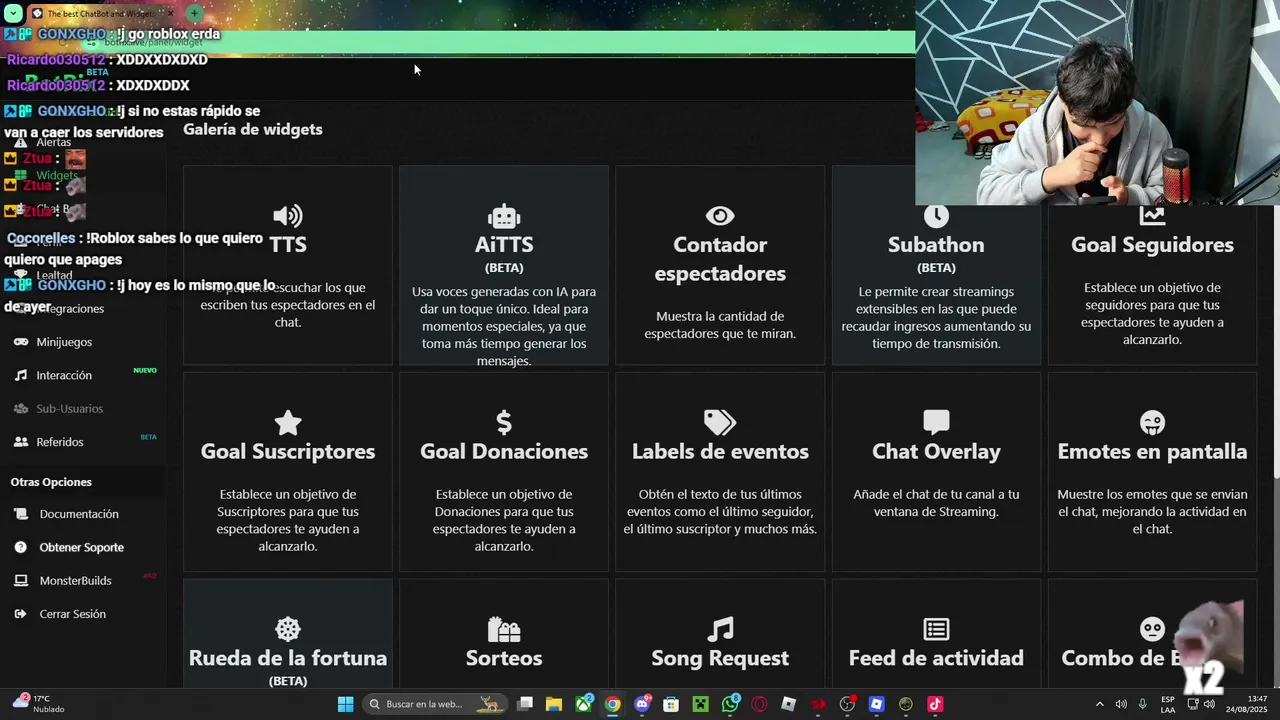This screenshot has height=720, width=1280.
Task: Click the music note icon on Song Request
Action: pos(720,629)
